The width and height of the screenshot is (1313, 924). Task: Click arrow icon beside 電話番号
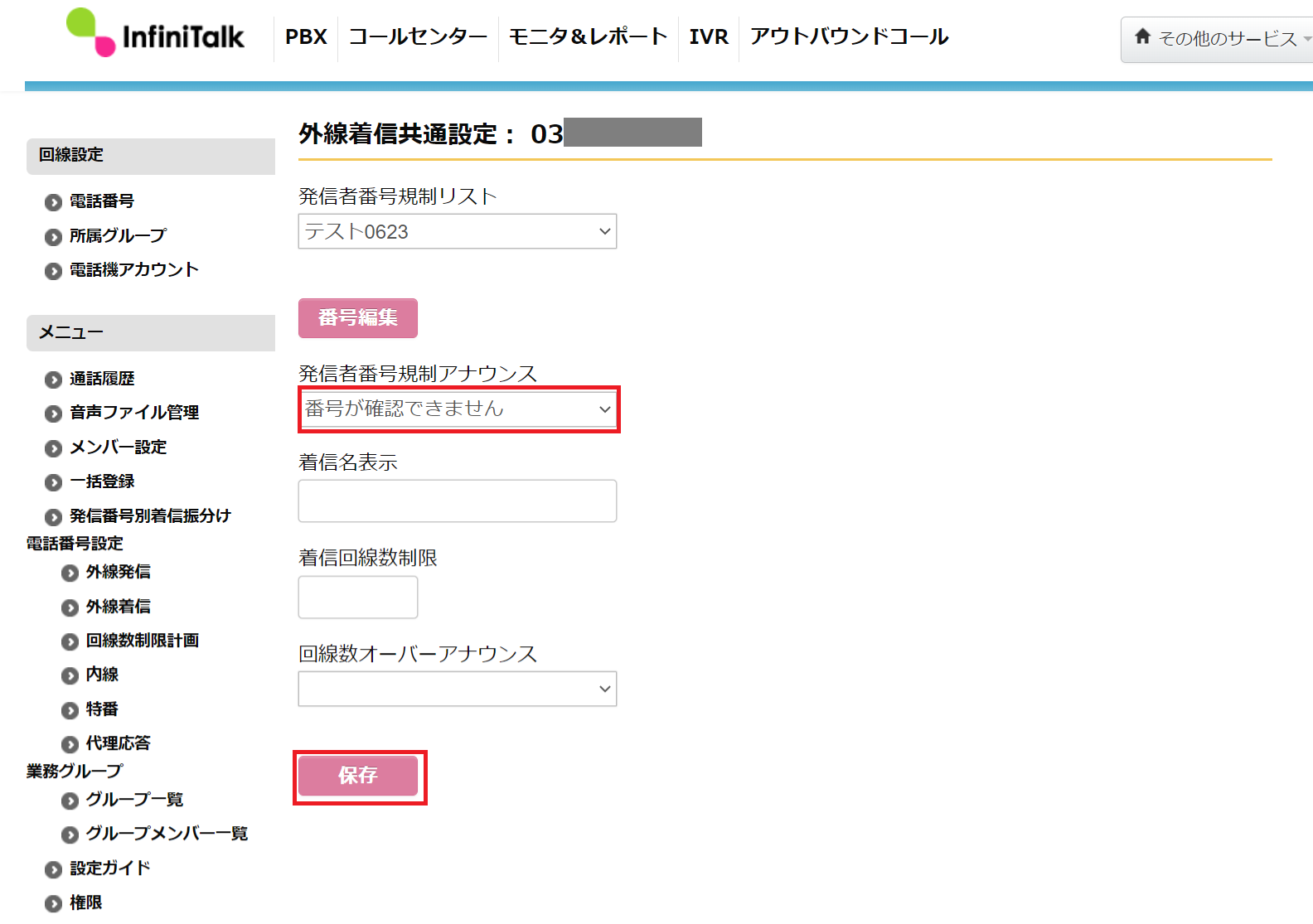coord(54,202)
